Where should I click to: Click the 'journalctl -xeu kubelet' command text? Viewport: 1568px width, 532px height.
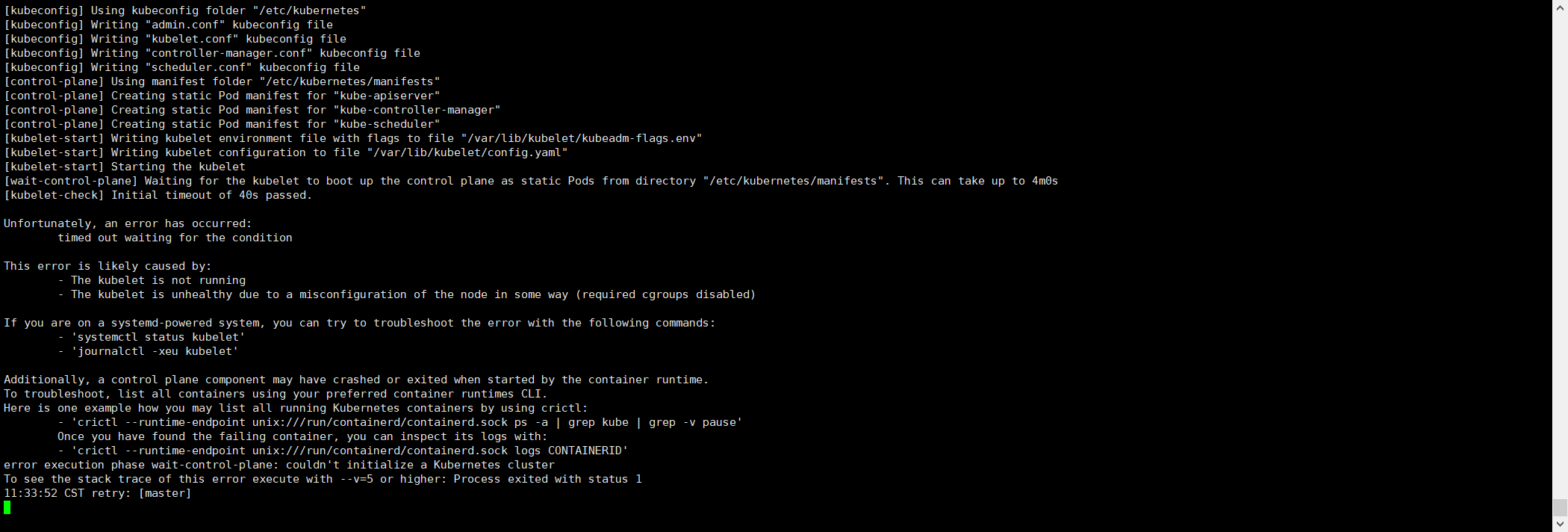click(155, 351)
